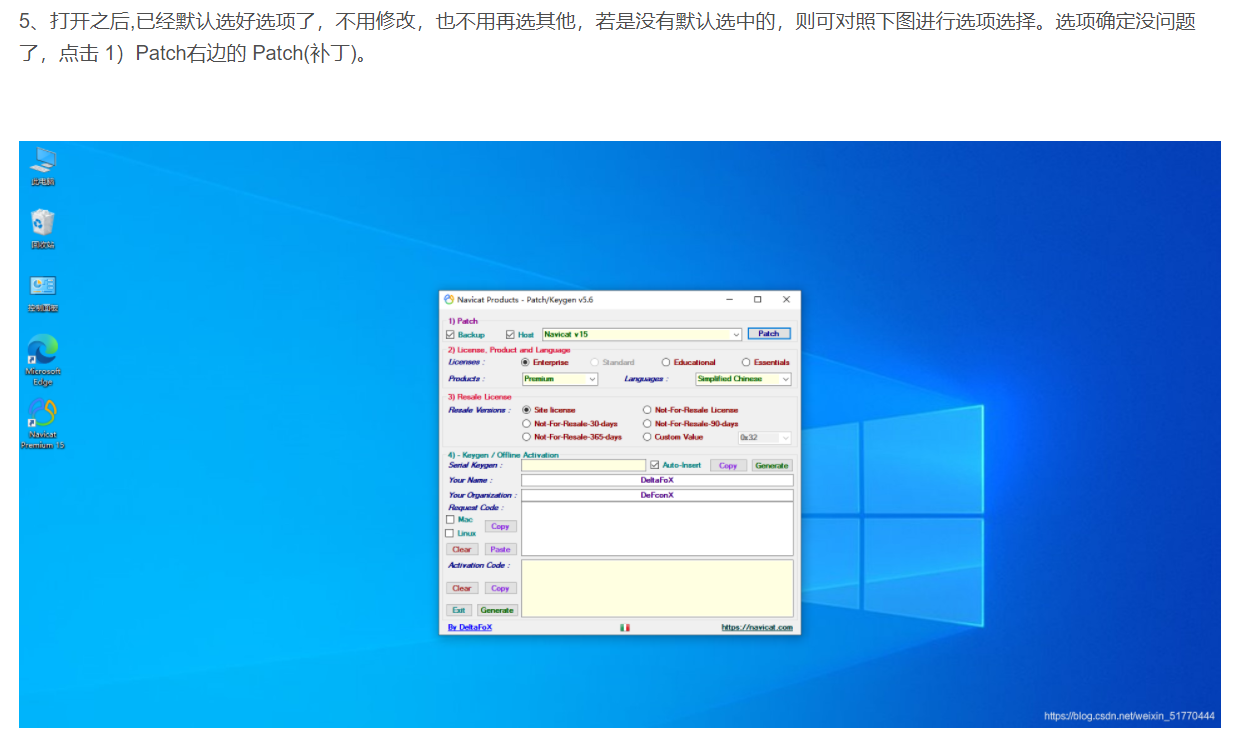
Task: Open the Recycle Bin desktop icon
Action: (x=43, y=230)
